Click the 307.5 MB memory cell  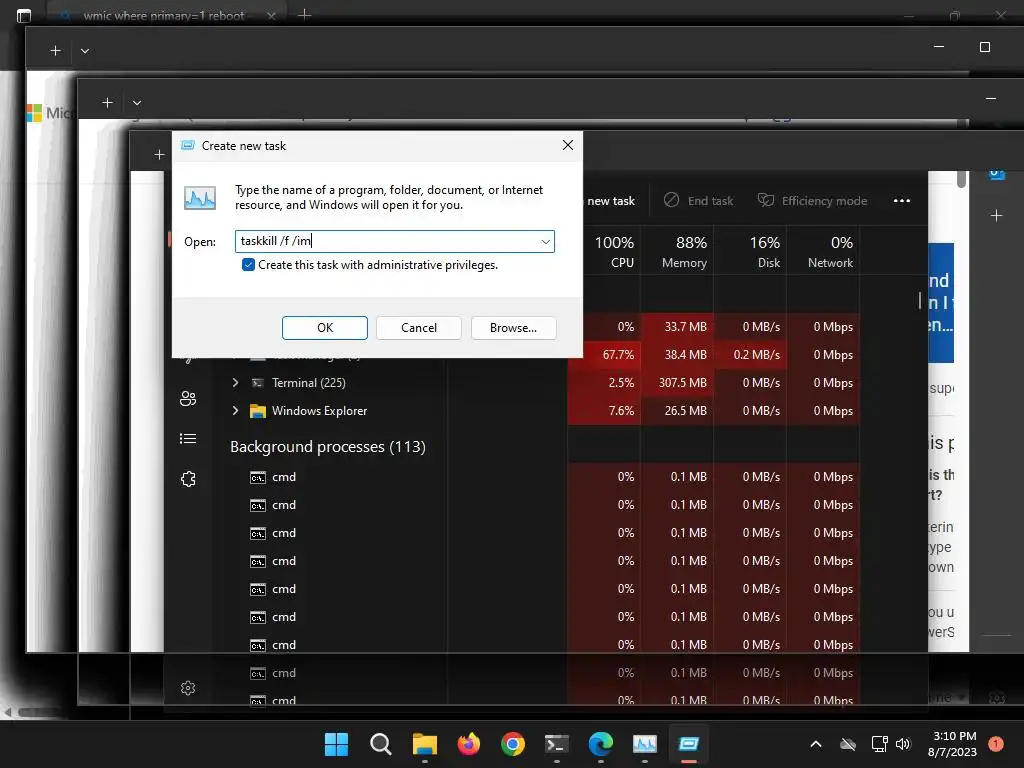coord(677,383)
